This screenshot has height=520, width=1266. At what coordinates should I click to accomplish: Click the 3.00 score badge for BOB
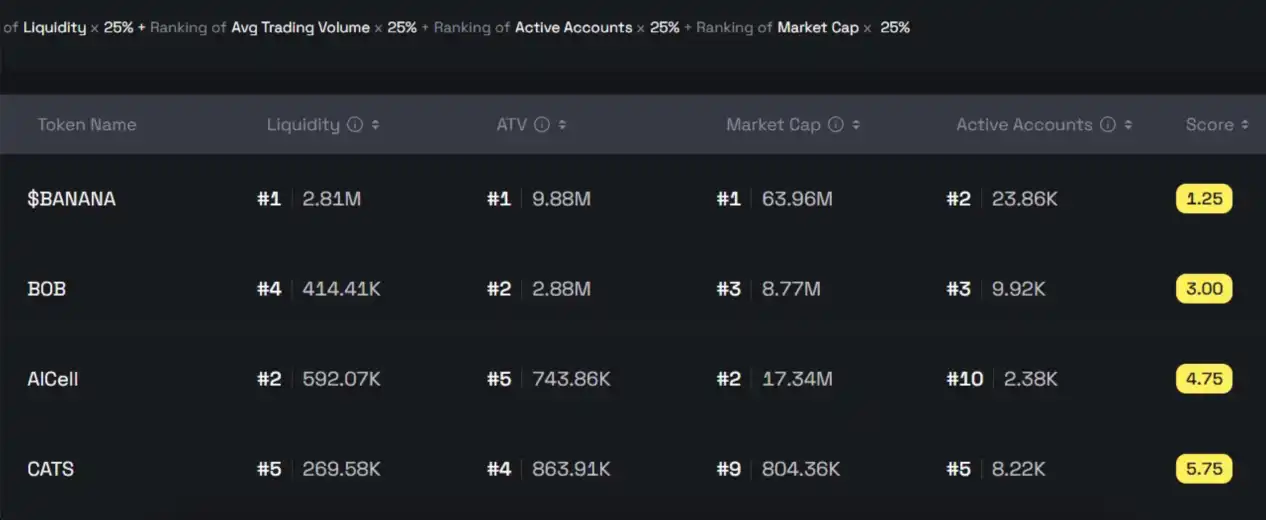click(1204, 289)
